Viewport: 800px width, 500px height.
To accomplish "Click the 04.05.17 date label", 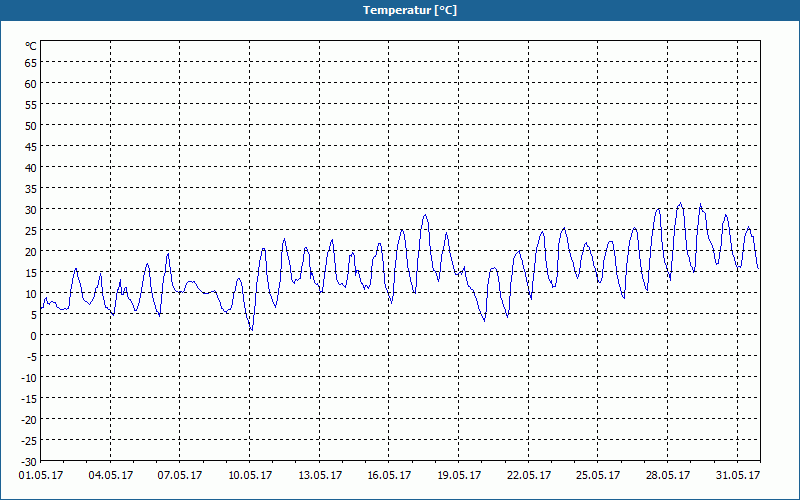I will coord(111,476).
